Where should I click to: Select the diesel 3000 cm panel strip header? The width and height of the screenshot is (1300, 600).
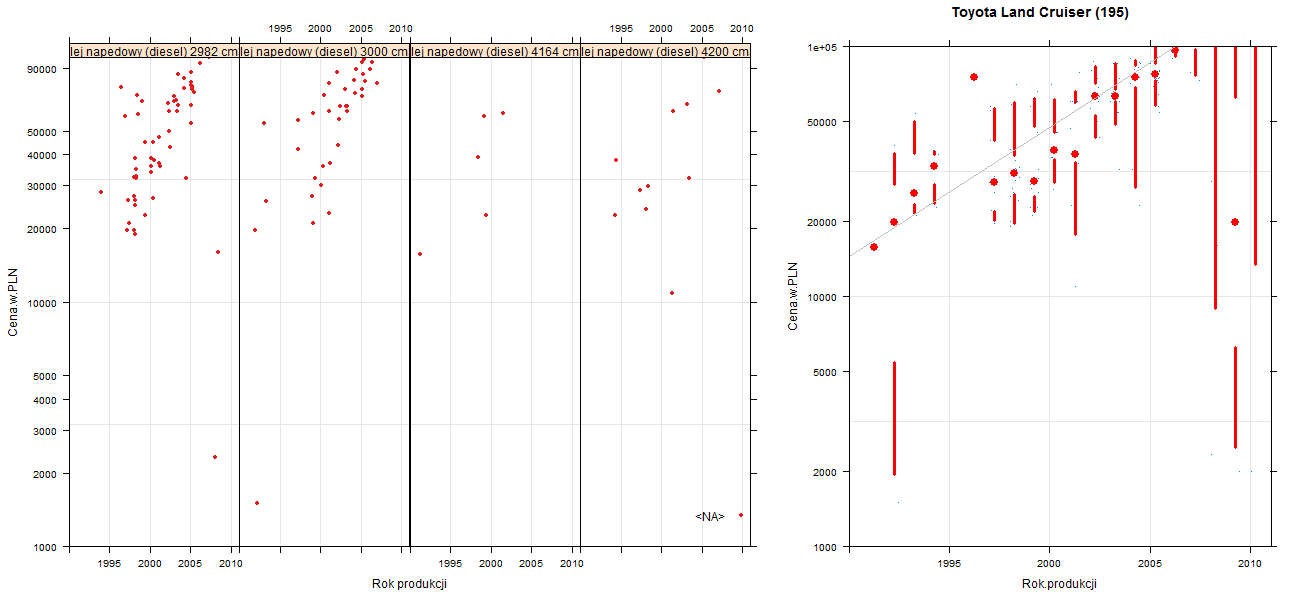point(325,52)
